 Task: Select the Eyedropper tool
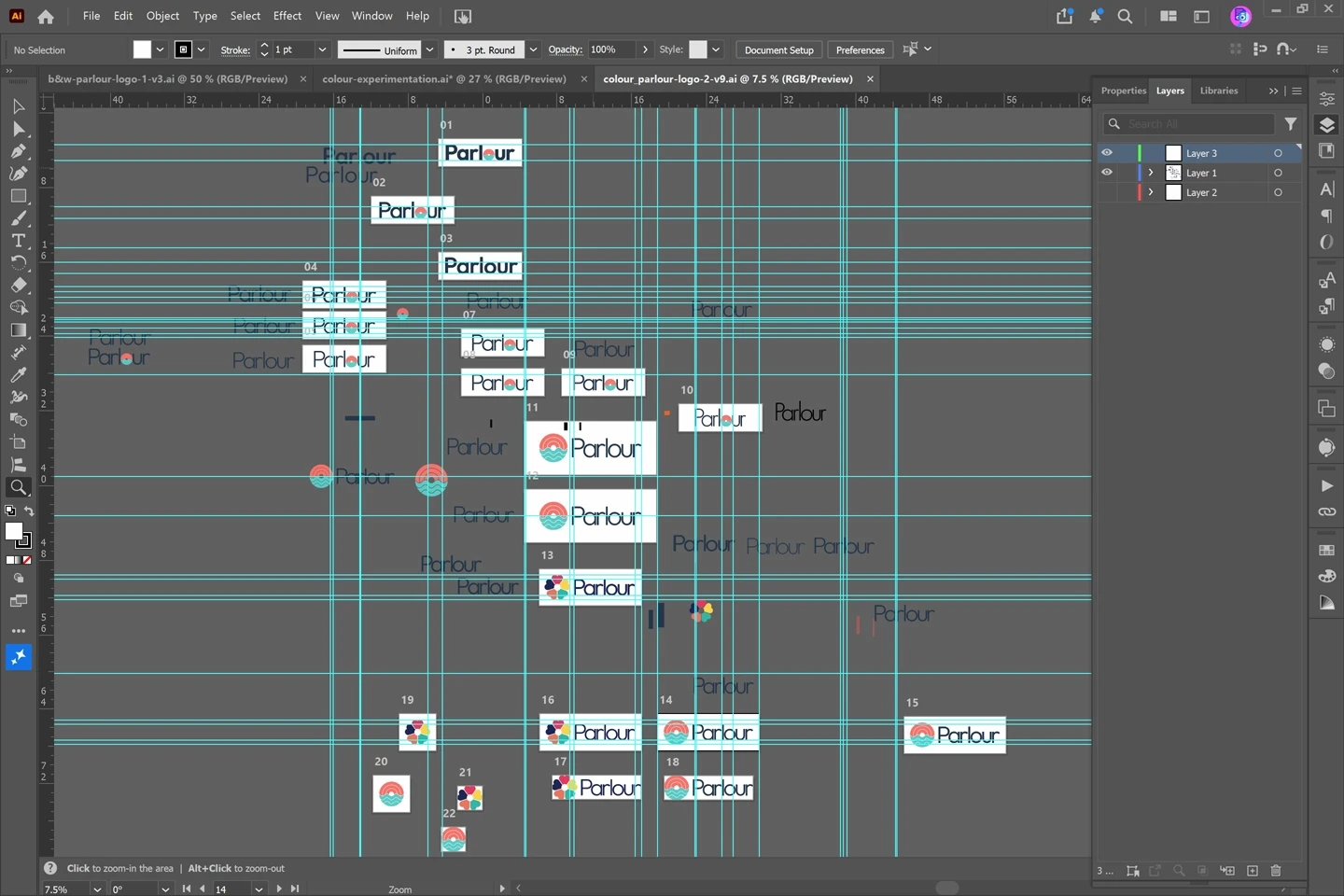click(x=18, y=375)
